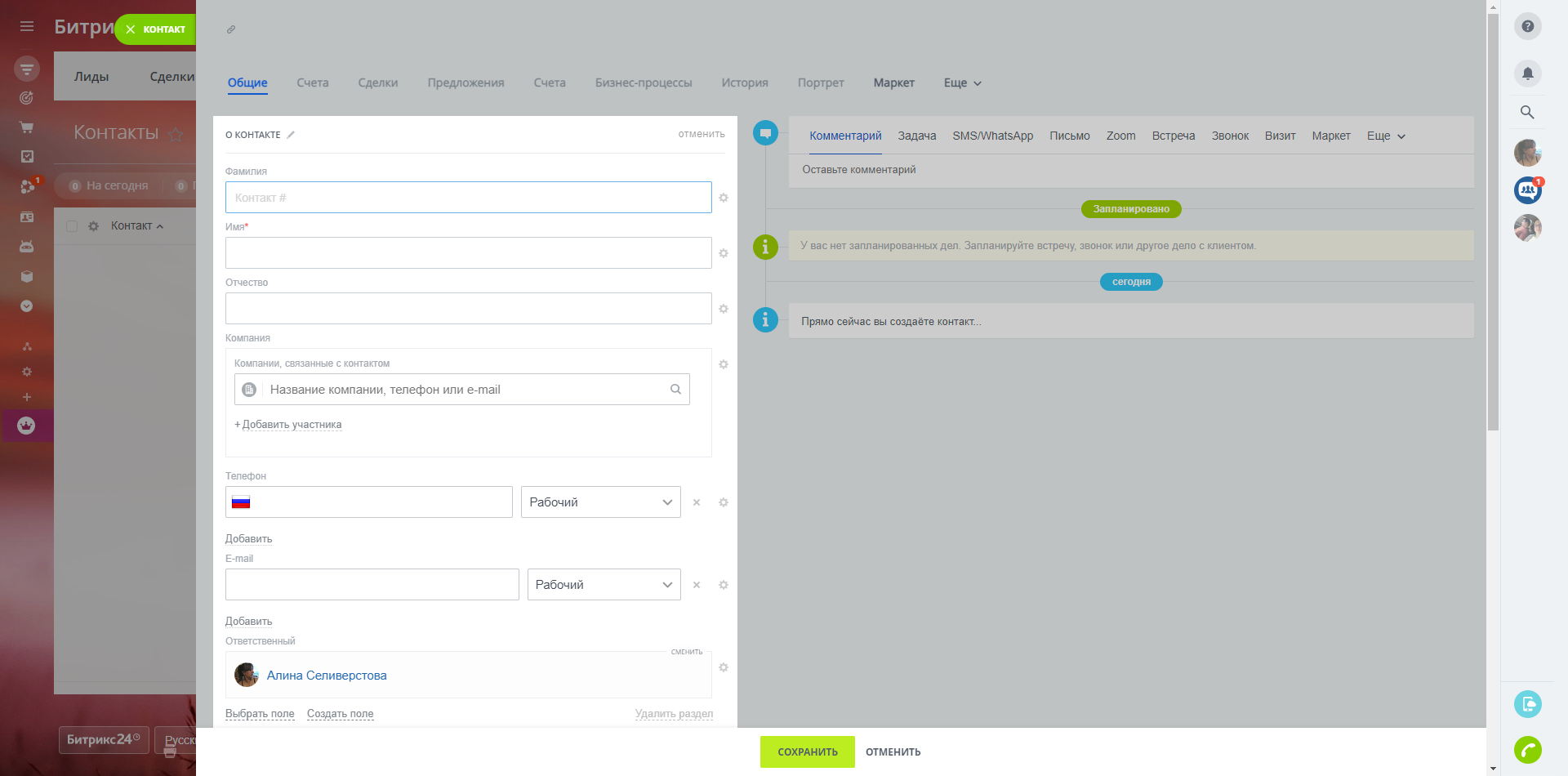The height and width of the screenshot is (776, 1568).
Task: Open the box cube icon in sidebar
Action: (27, 276)
